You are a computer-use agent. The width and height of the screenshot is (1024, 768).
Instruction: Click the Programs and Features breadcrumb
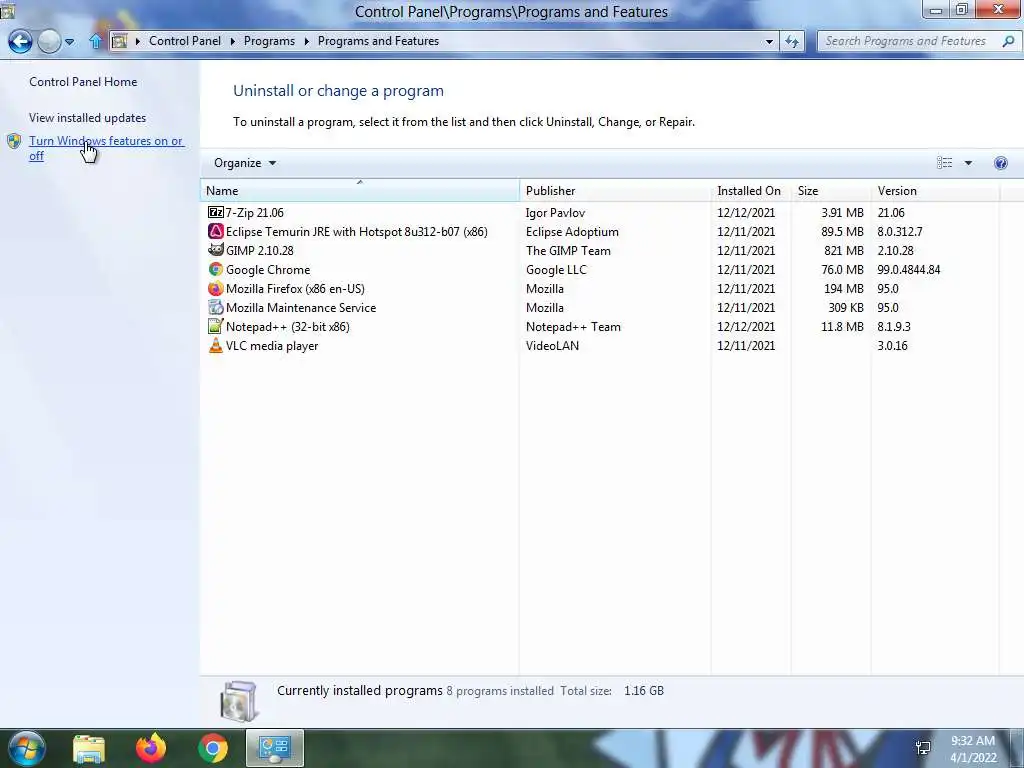point(378,40)
